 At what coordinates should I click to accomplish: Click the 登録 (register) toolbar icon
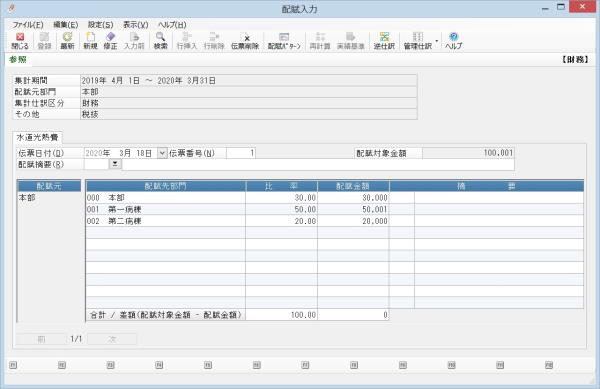[x=44, y=41]
